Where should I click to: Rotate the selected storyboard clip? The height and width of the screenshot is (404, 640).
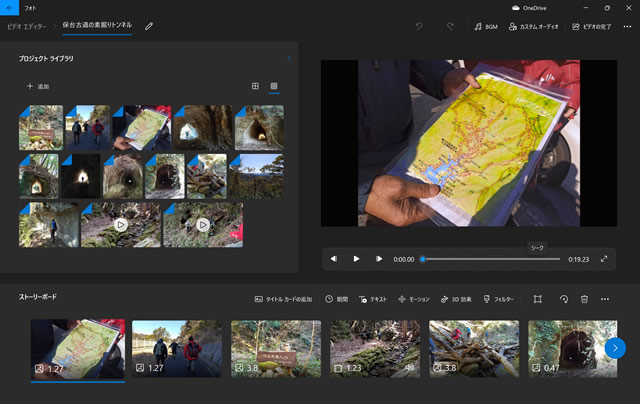pos(563,299)
